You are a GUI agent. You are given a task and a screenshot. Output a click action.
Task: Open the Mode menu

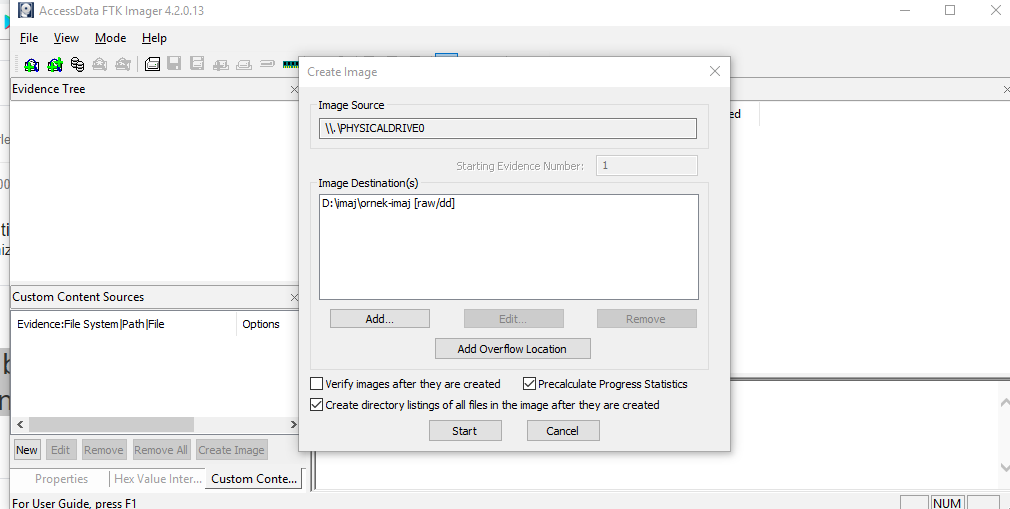[x=110, y=38]
